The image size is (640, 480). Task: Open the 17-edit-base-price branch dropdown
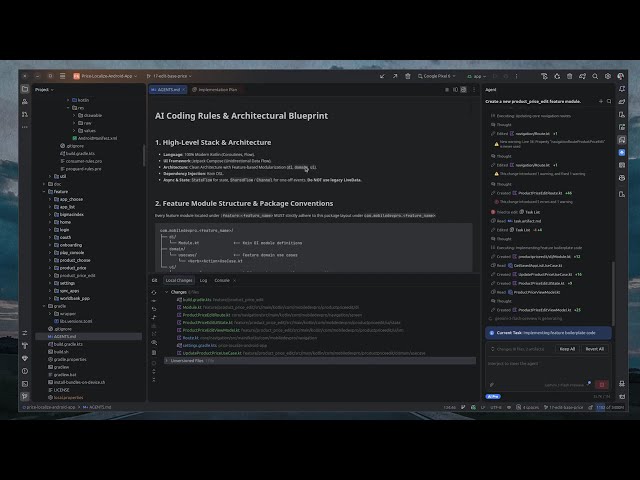point(169,76)
